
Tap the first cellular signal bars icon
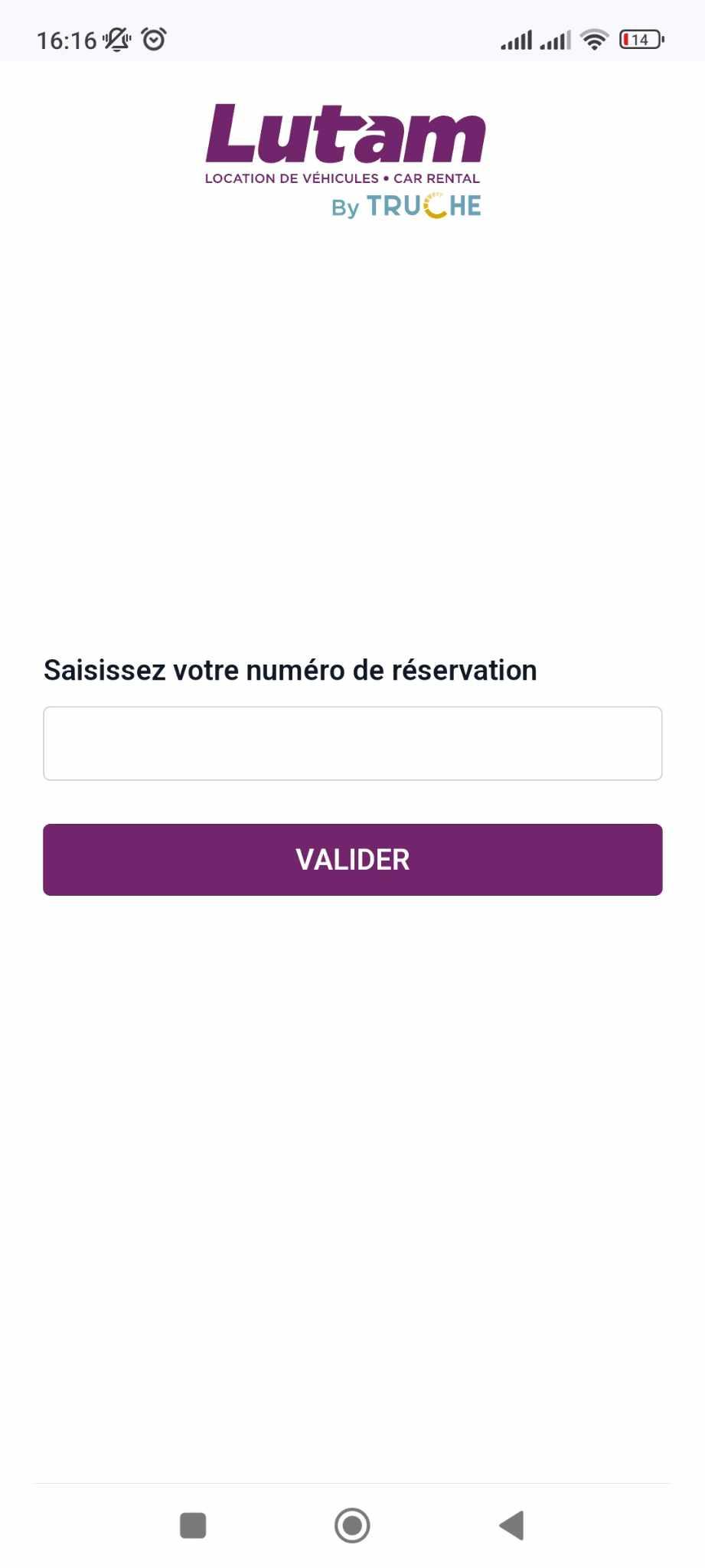[516, 40]
